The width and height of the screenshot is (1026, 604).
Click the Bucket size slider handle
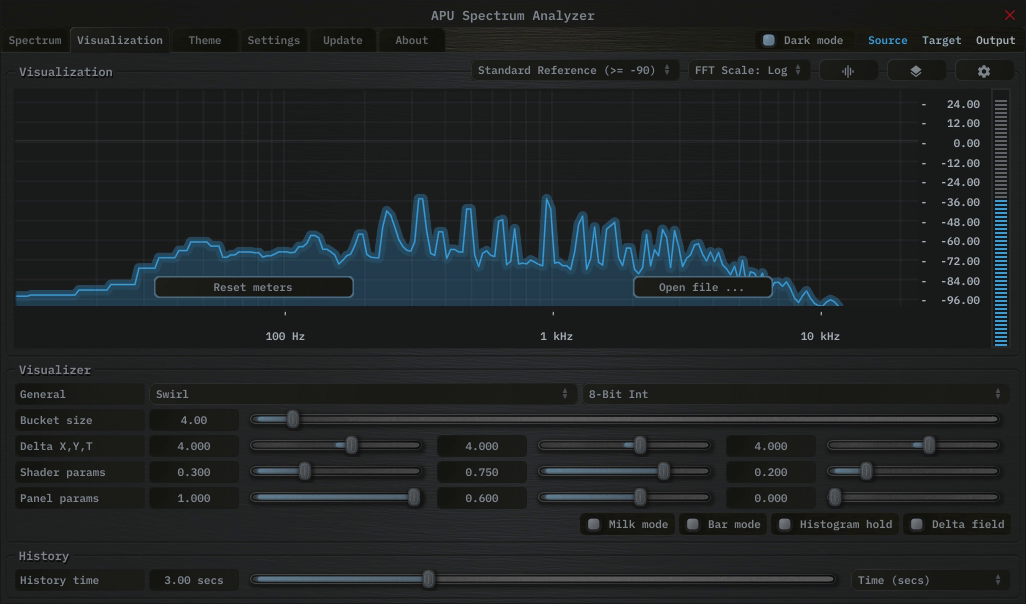click(293, 420)
